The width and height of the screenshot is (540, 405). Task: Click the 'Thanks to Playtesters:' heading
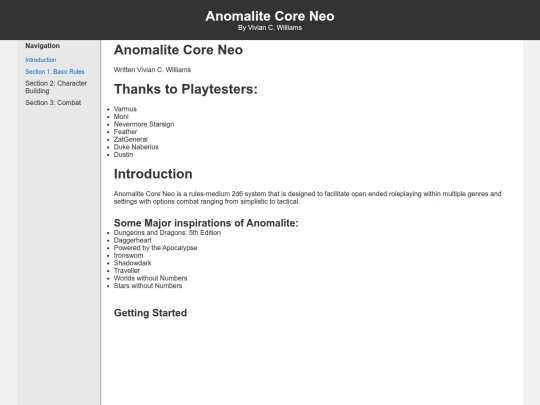pos(186,89)
